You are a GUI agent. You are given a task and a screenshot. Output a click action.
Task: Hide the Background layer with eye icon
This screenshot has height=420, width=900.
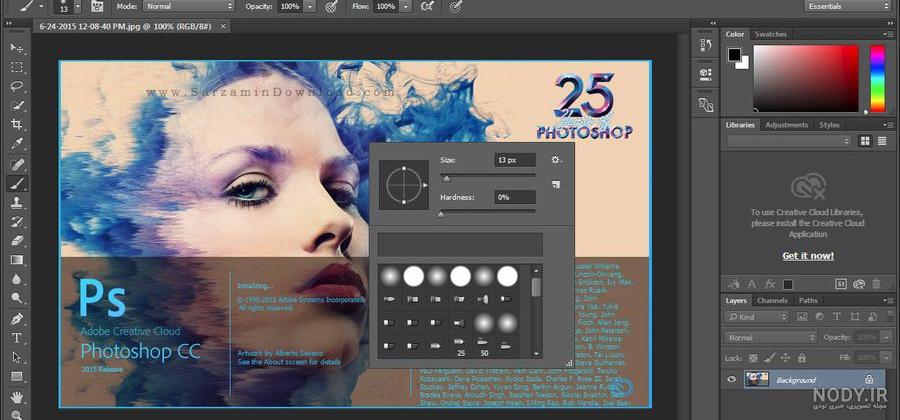click(x=731, y=379)
